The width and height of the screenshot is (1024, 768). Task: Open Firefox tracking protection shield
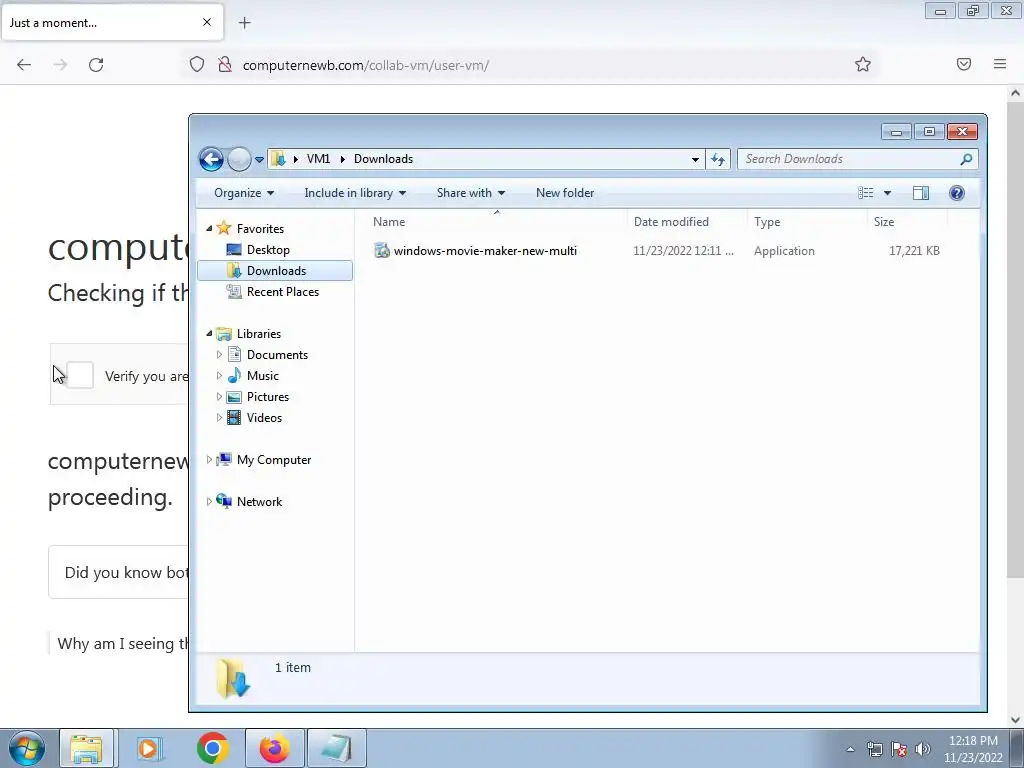[x=197, y=65]
